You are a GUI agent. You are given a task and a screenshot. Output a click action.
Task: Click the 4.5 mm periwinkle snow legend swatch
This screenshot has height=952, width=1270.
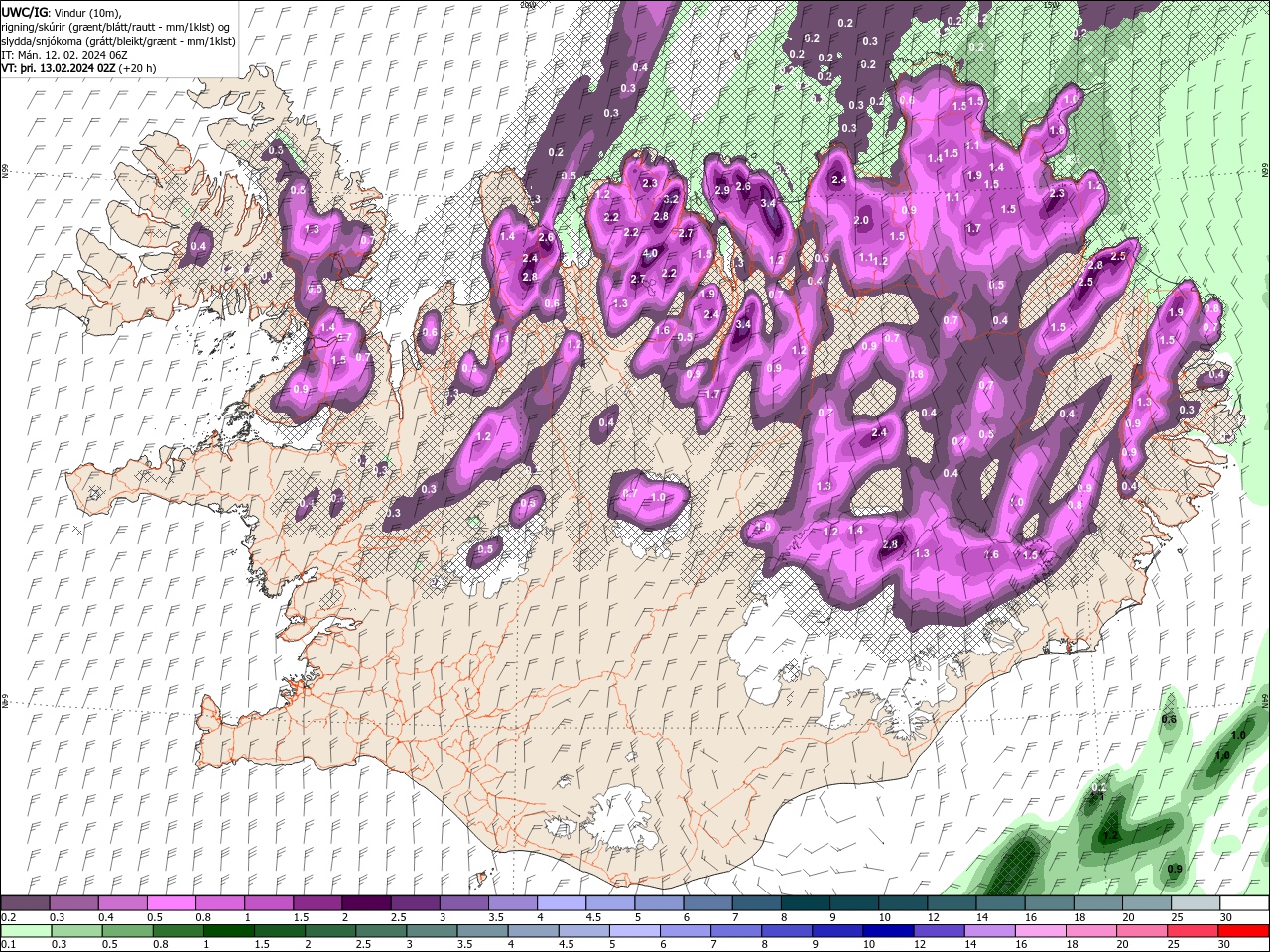pyautogui.click(x=610, y=903)
